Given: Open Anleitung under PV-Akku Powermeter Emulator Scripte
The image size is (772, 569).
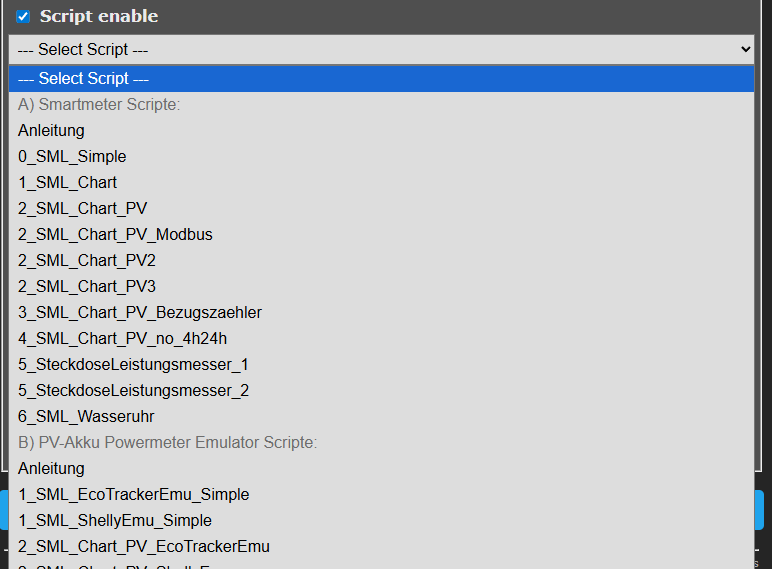Looking at the screenshot, I should (x=51, y=468).
